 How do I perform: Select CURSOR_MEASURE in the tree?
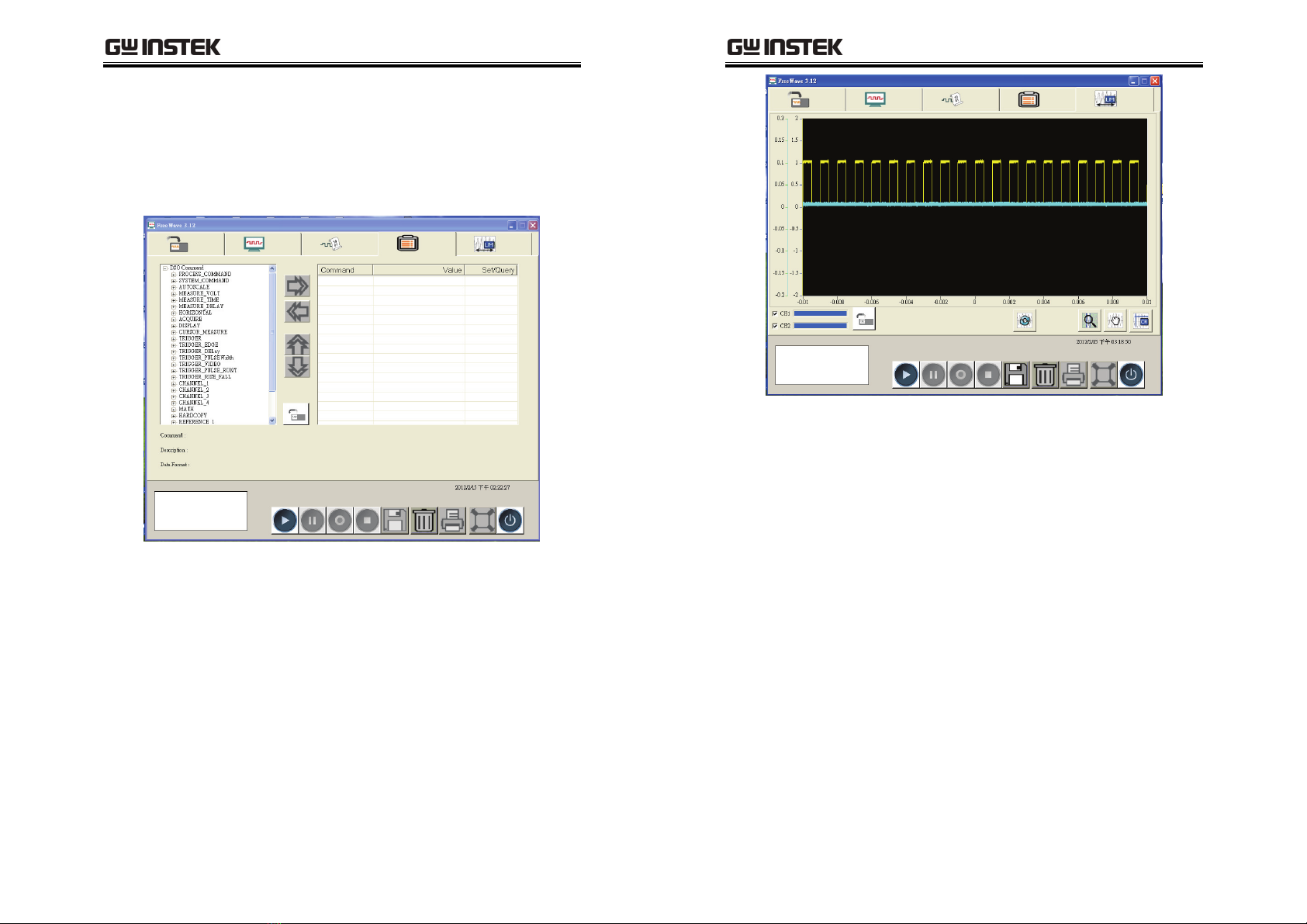(x=203, y=332)
